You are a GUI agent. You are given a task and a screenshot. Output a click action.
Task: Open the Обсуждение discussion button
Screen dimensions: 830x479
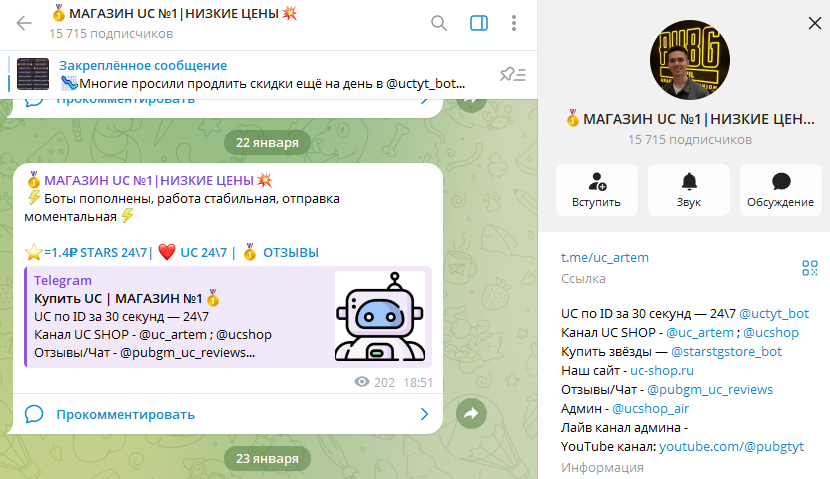coord(780,190)
